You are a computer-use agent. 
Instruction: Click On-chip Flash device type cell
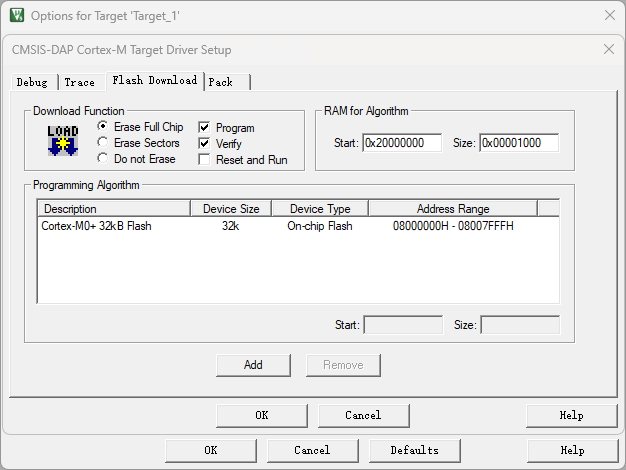click(x=320, y=226)
